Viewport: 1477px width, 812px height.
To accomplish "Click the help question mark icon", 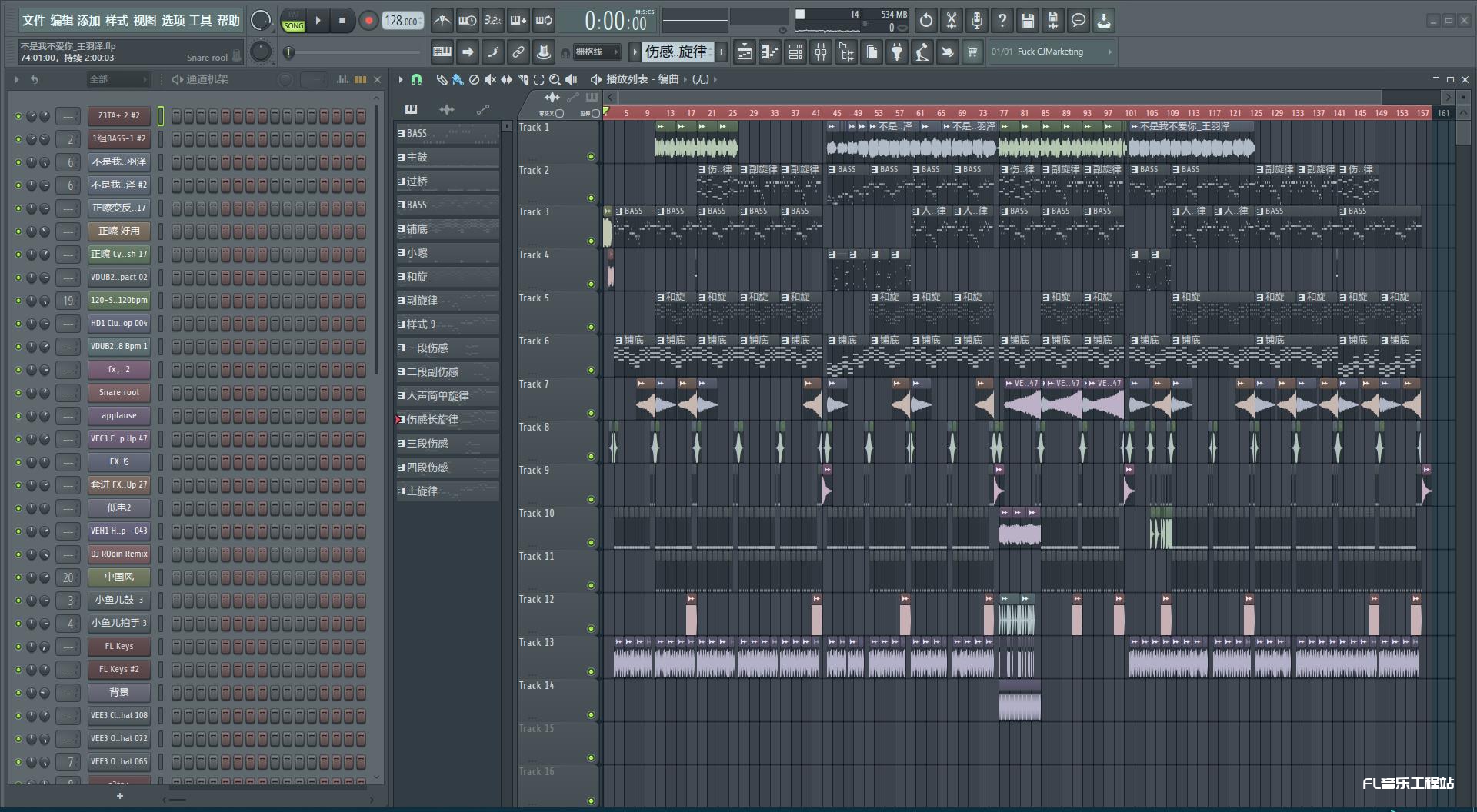I will coord(1002,21).
